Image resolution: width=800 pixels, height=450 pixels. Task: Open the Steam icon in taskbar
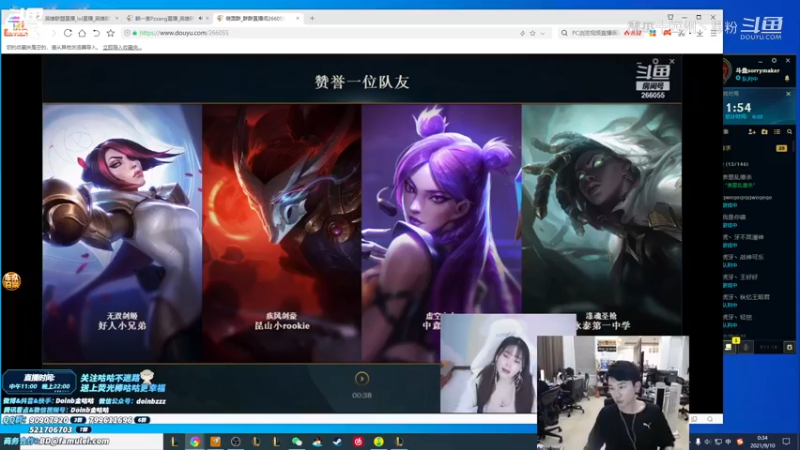[337, 441]
